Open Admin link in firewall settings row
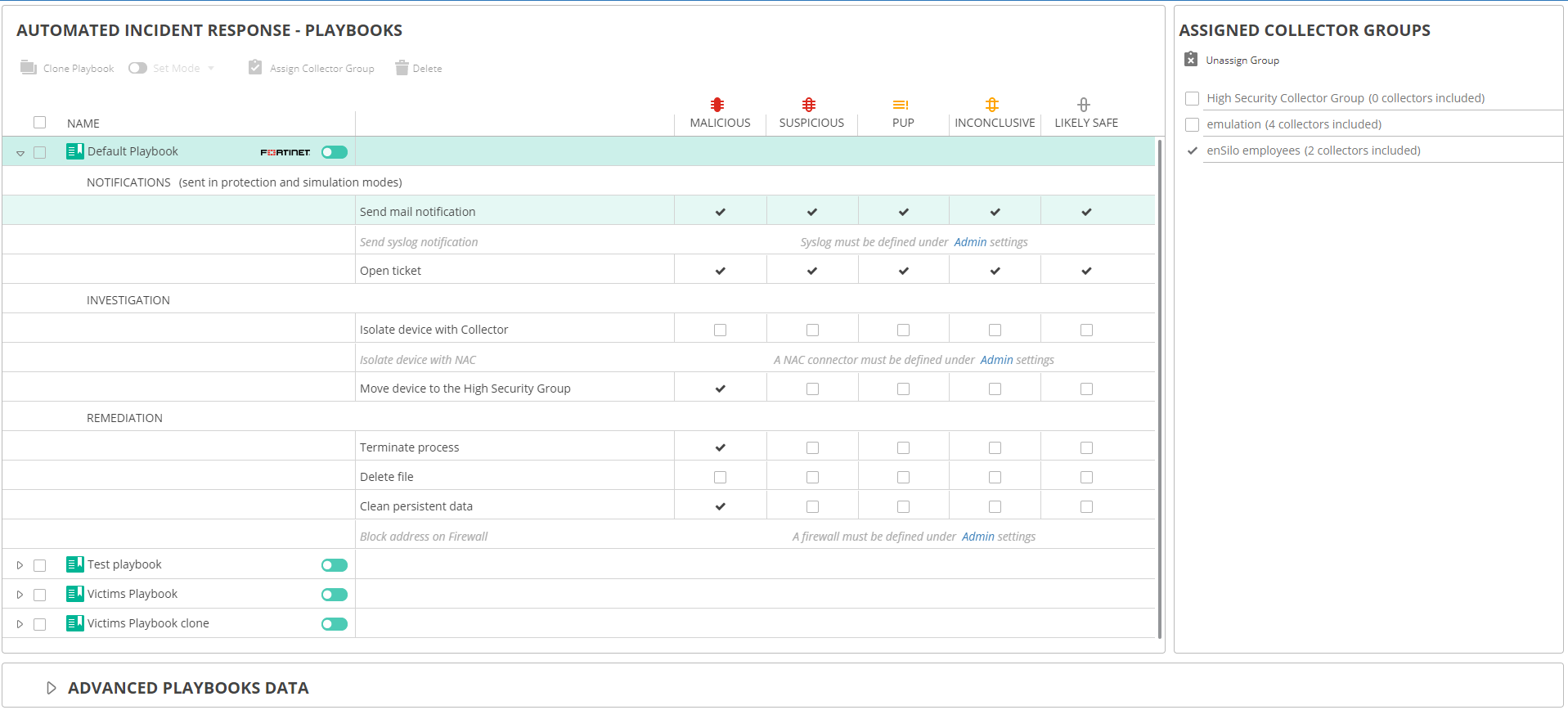This screenshot has width=1568, height=710. pyautogui.click(x=978, y=537)
